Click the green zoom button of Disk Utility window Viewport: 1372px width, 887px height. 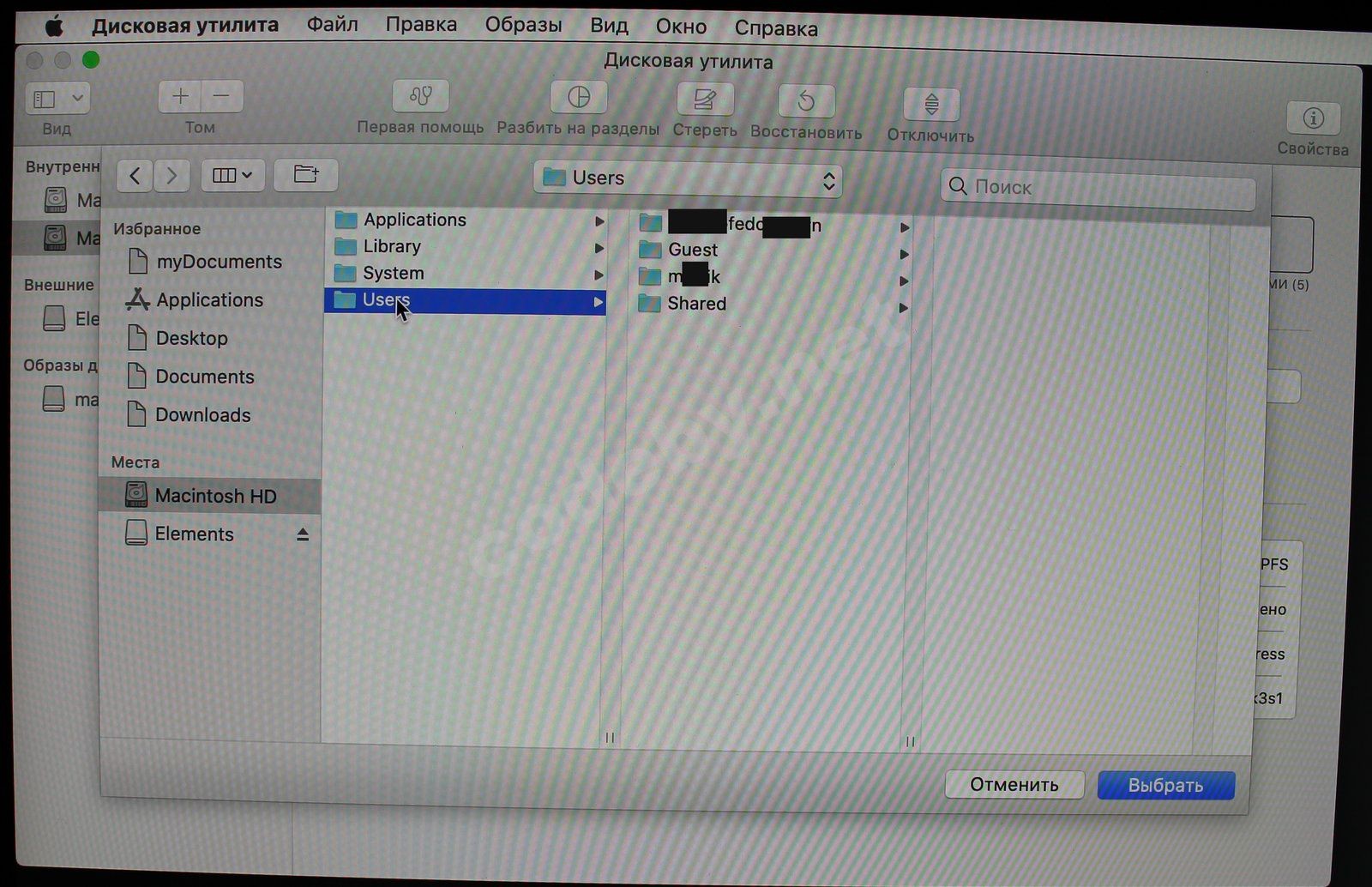[x=90, y=59]
